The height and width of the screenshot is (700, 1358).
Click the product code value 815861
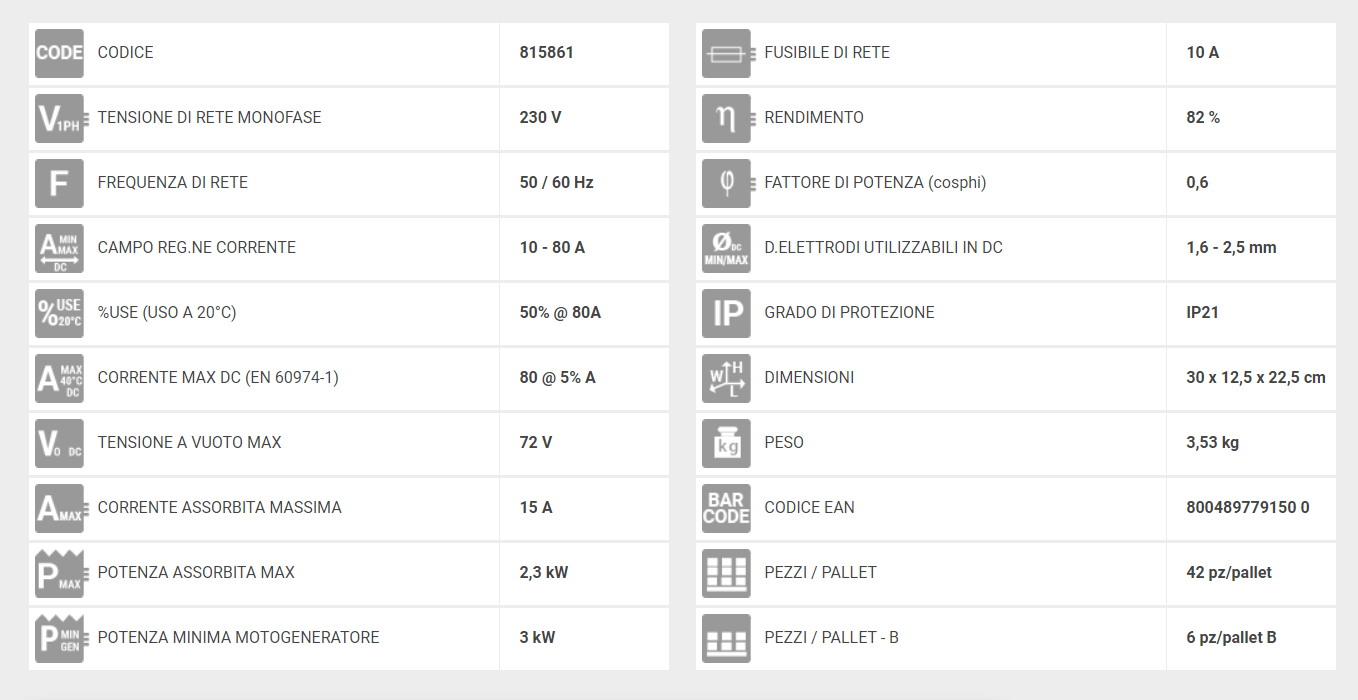(x=547, y=52)
